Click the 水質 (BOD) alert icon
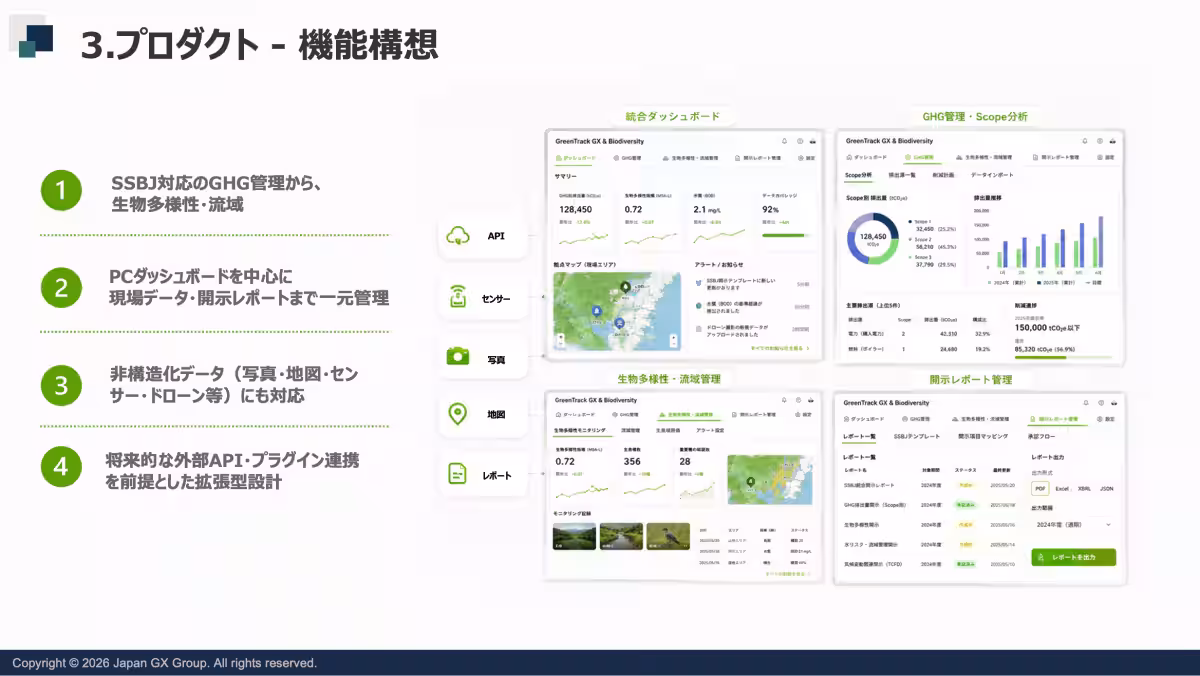 (x=697, y=306)
